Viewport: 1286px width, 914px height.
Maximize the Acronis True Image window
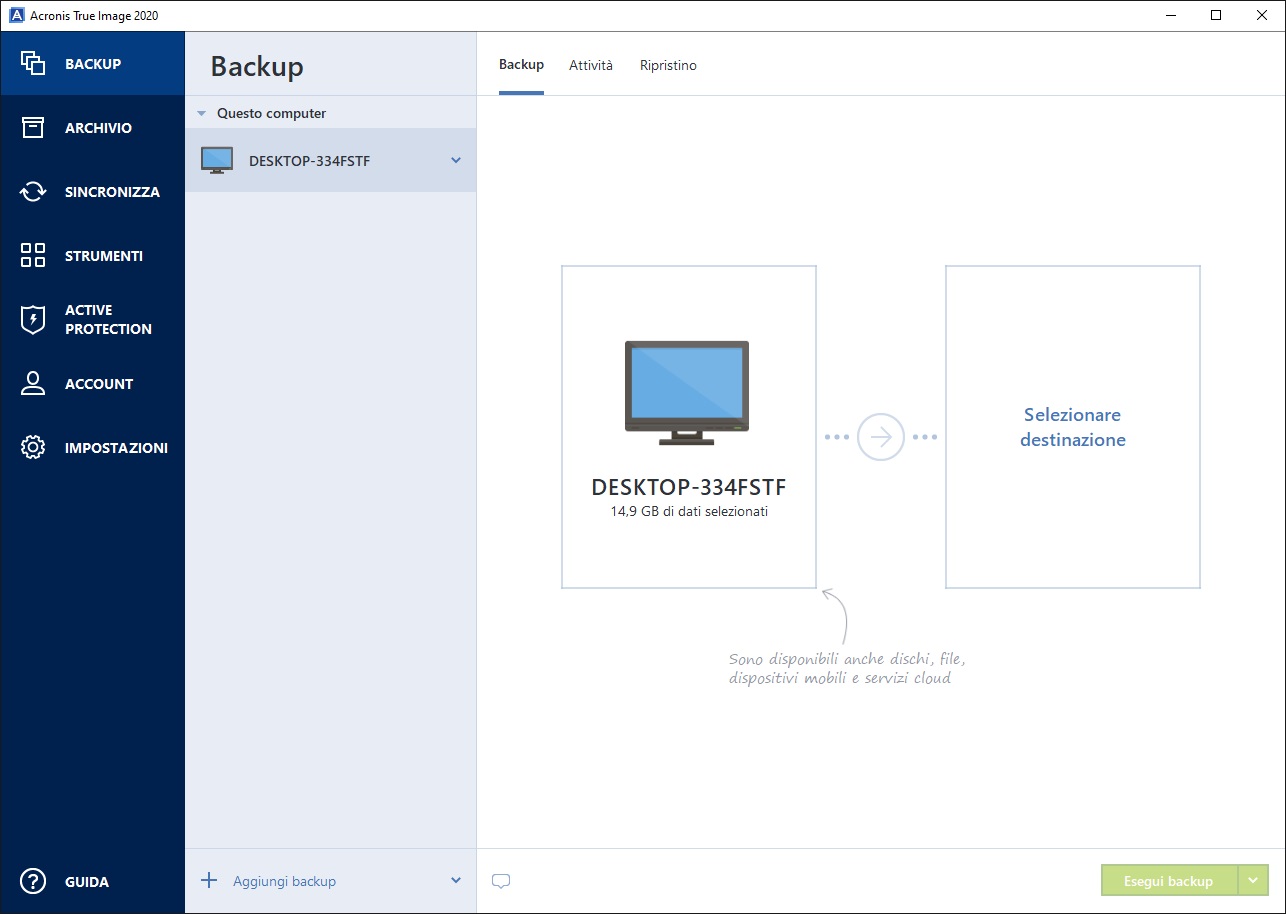coord(1215,15)
